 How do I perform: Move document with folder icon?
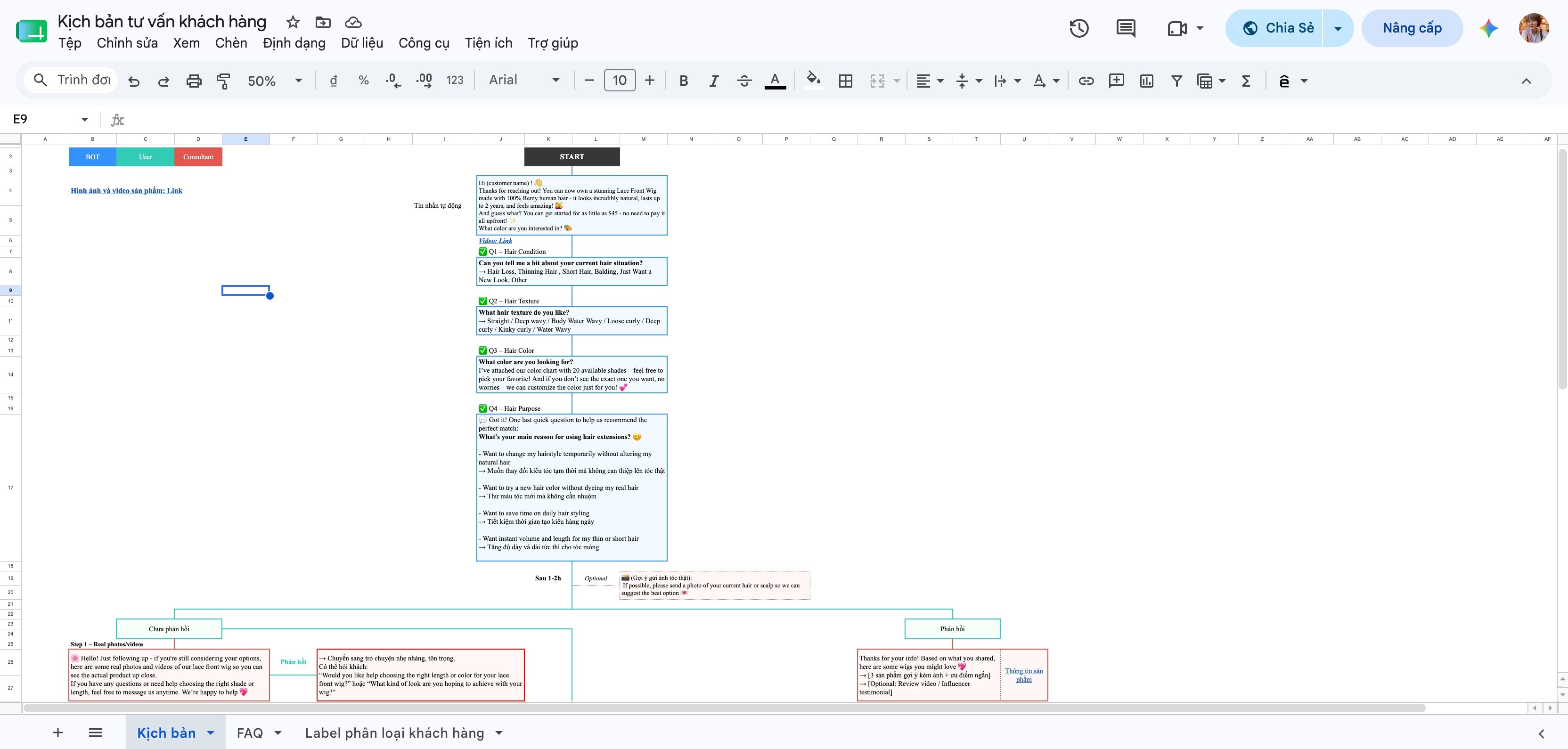323,23
